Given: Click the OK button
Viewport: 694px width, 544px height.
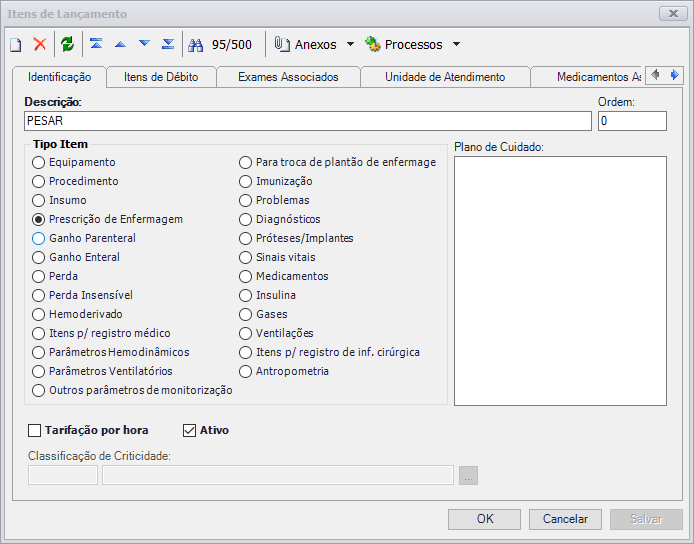Looking at the screenshot, I should point(484,519).
